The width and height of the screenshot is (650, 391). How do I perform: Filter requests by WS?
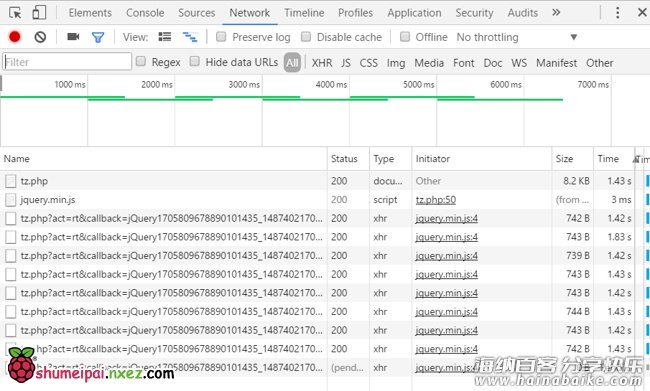519,63
